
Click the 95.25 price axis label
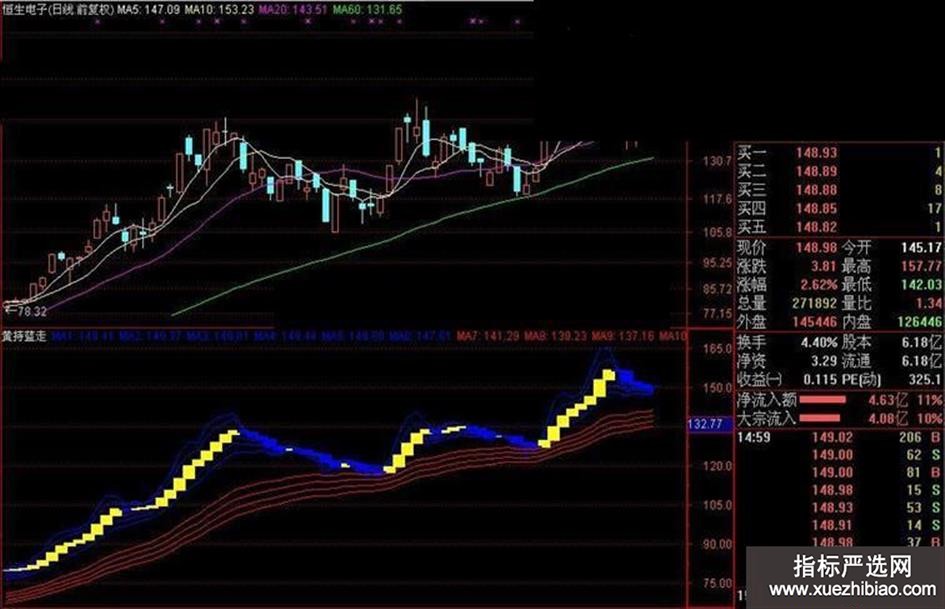click(717, 263)
